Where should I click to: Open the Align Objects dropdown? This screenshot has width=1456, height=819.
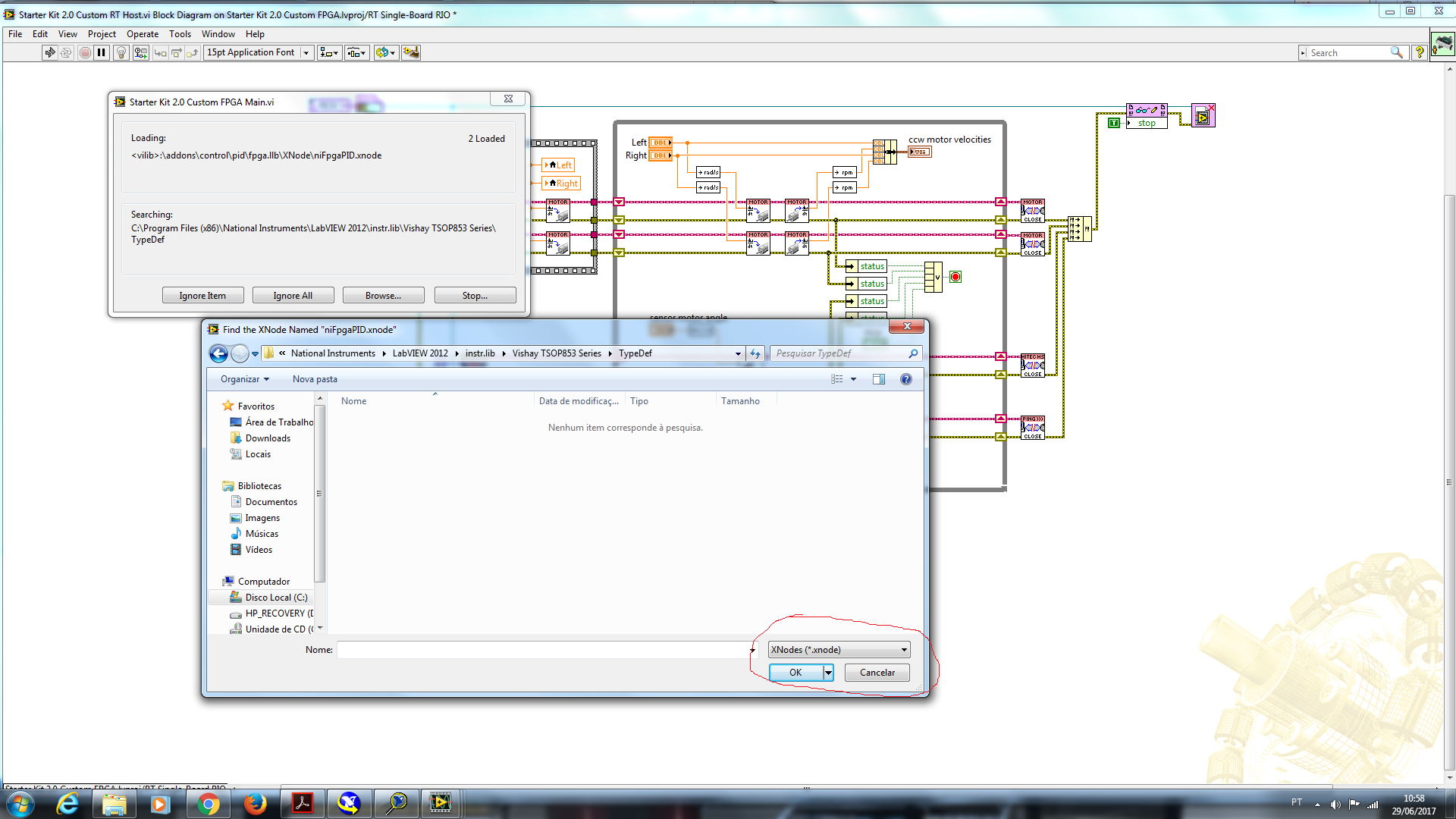[x=329, y=52]
